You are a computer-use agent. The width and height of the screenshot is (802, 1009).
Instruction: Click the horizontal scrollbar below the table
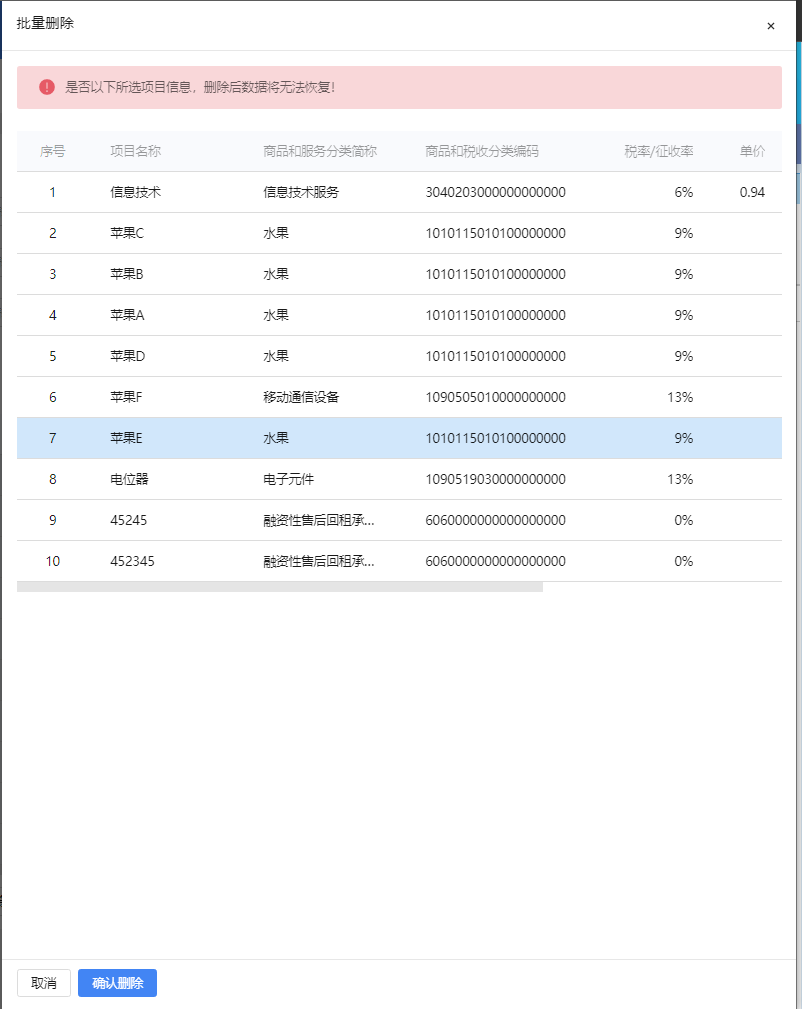click(280, 587)
